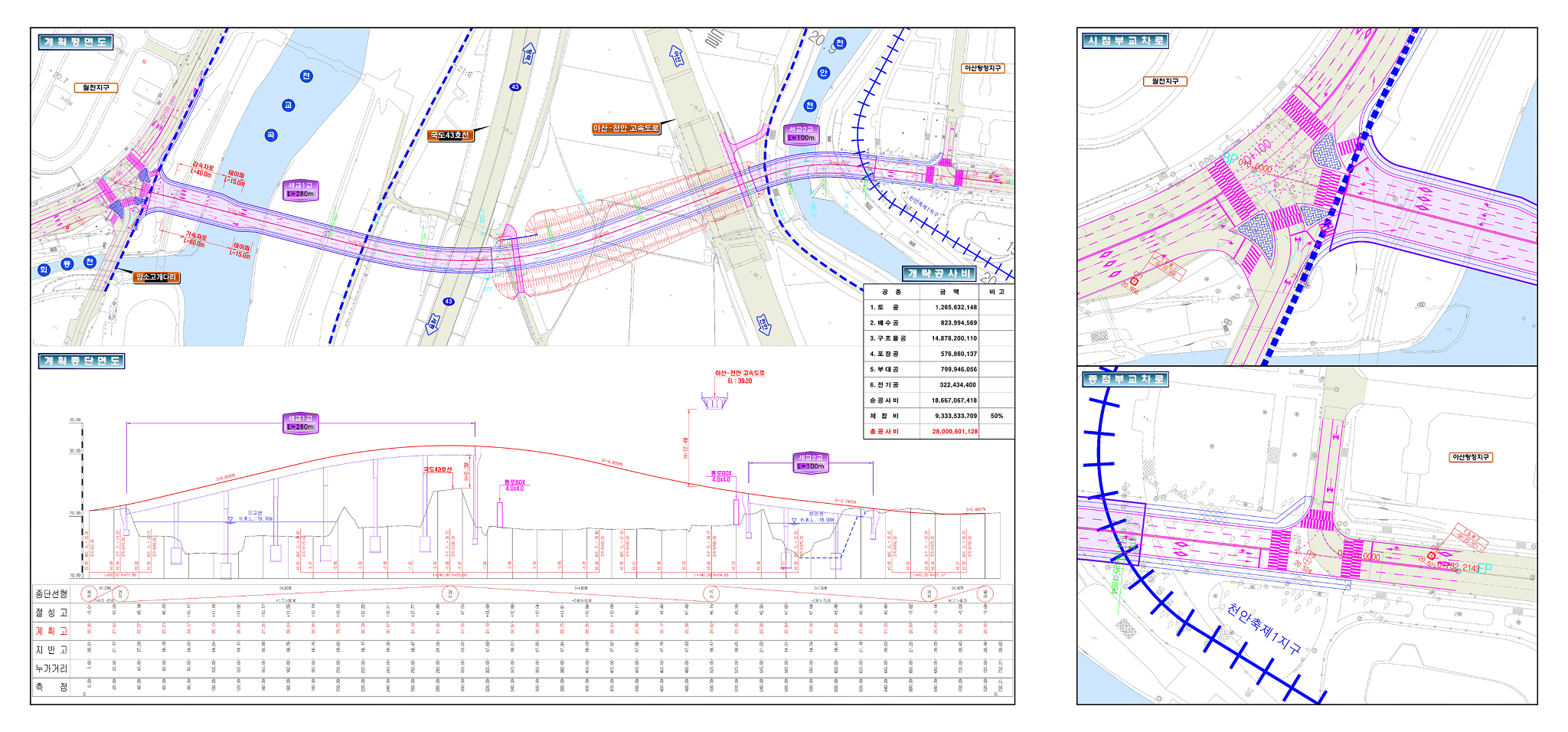The width and height of the screenshot is (1568, 732).
Task: Select the 월천지구 label in the plan view
Action: coord(96,87)
